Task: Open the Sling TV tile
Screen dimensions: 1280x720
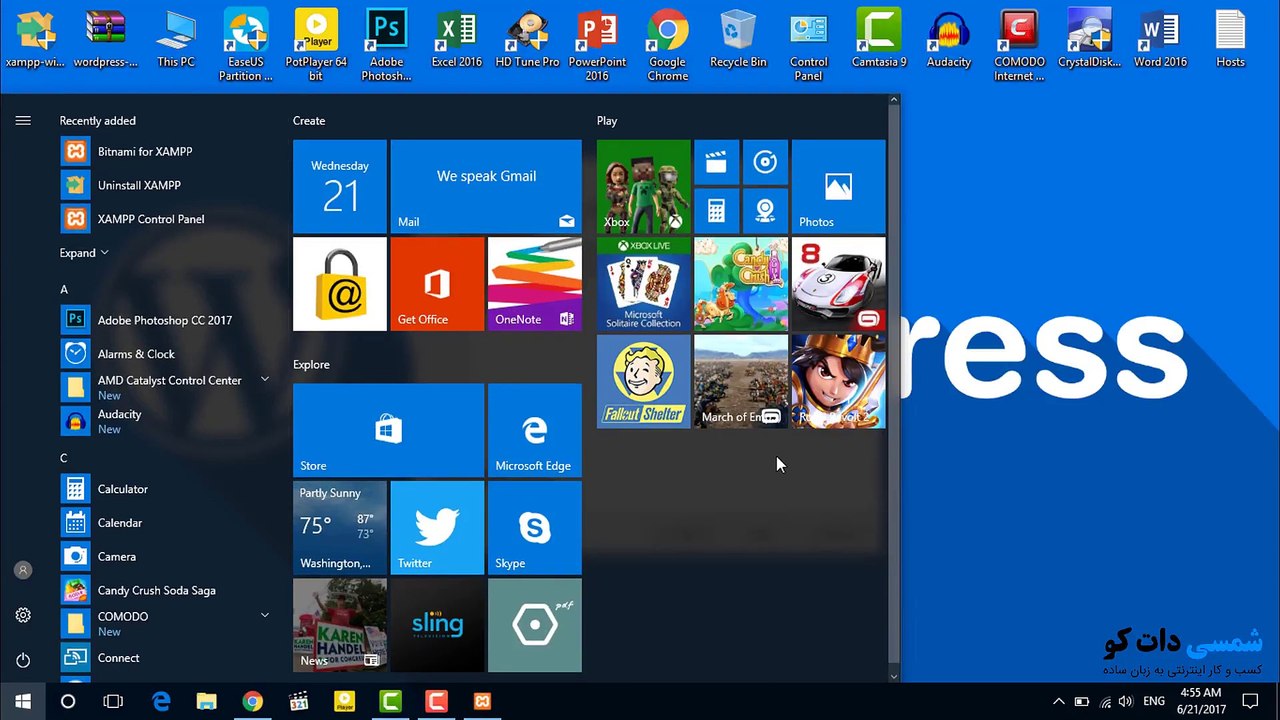Action: 437,625
